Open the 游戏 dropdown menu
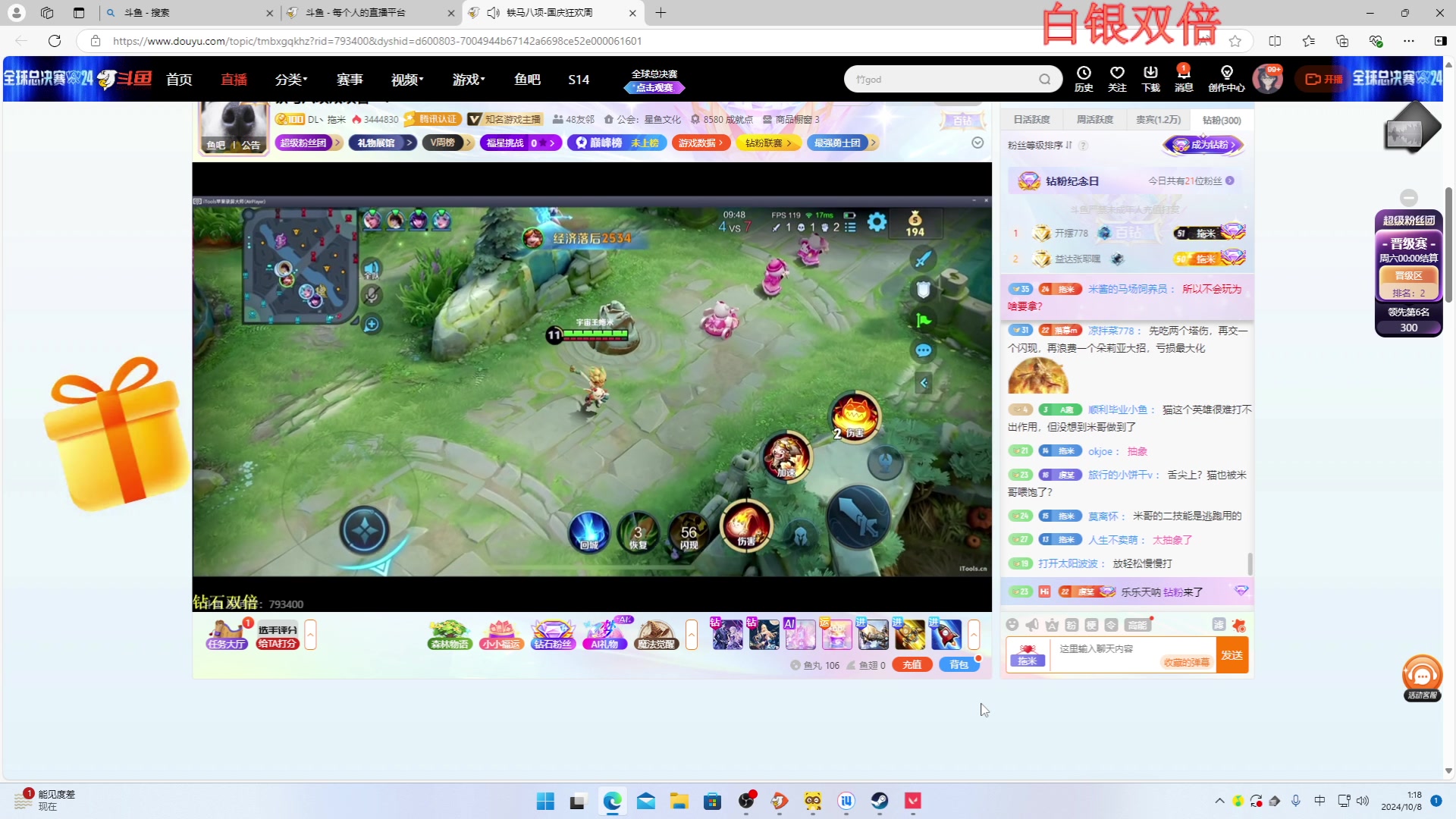This screenshot has width=1456, height=819. click(x=469, y=79)
